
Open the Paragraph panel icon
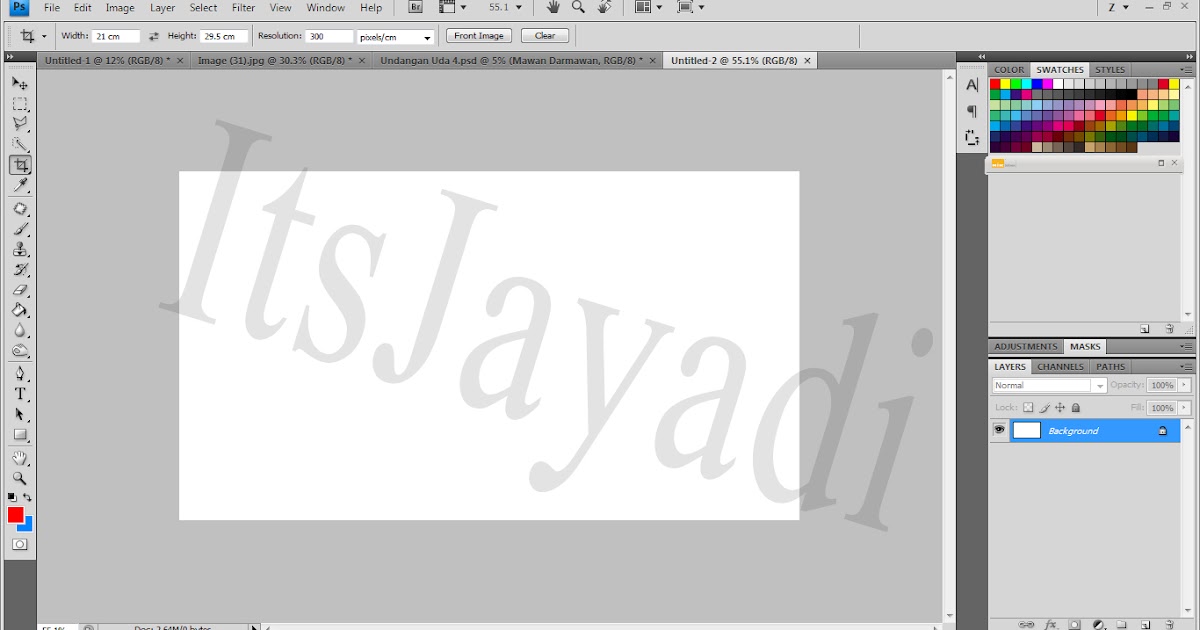coord(972,111)
